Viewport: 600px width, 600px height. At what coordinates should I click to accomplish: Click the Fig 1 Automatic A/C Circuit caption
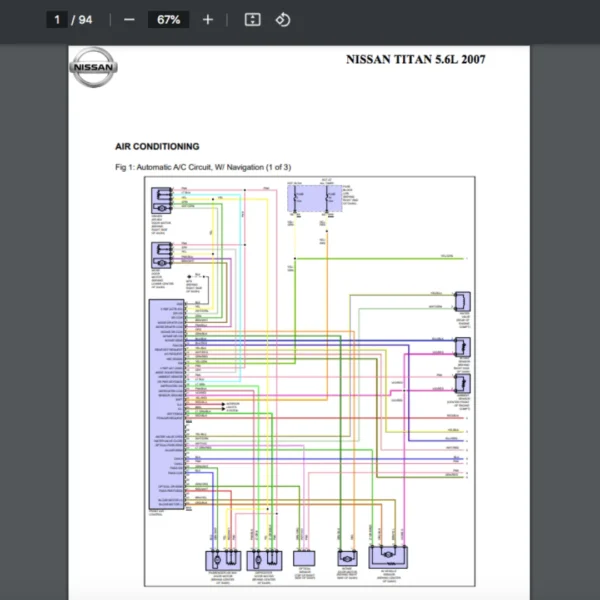pyautogui.click(x=203, y=167)
